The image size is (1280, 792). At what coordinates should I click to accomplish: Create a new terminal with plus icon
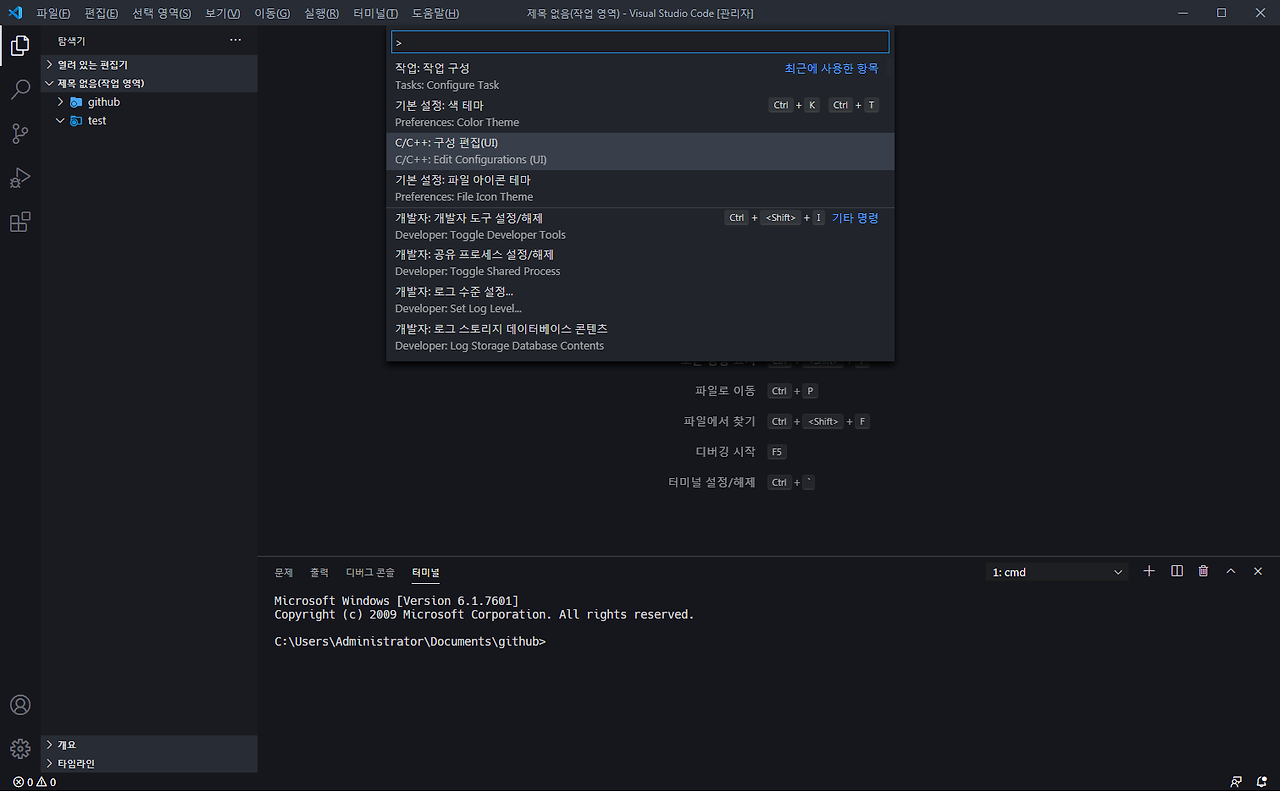click(x=1149, y=571)
